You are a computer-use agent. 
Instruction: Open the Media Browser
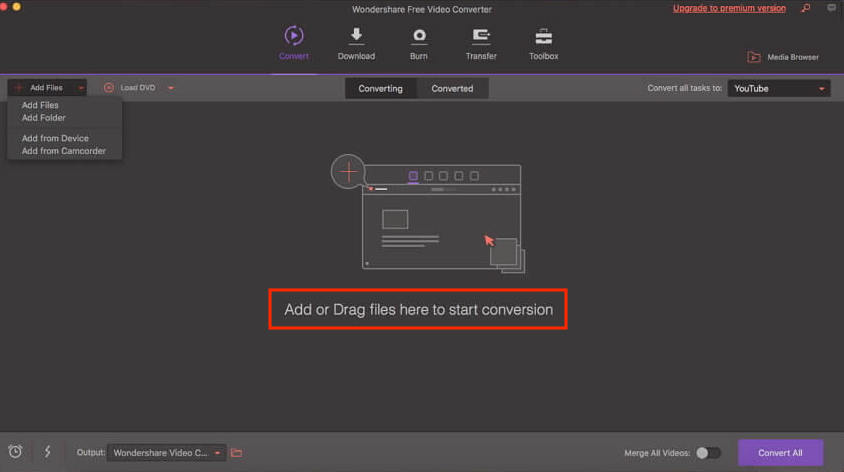click(783, 57)
